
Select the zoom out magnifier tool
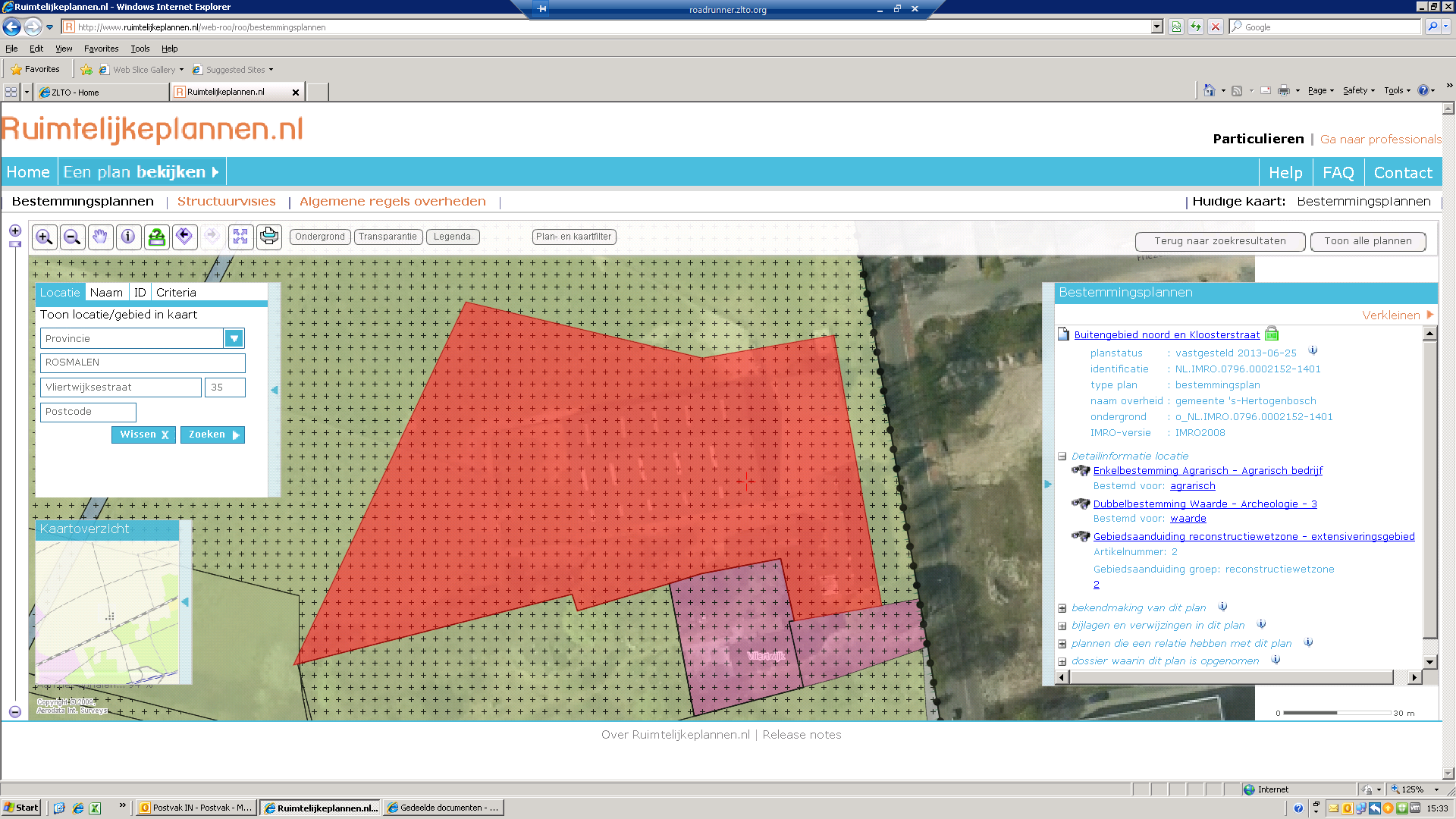click(72, 237)
